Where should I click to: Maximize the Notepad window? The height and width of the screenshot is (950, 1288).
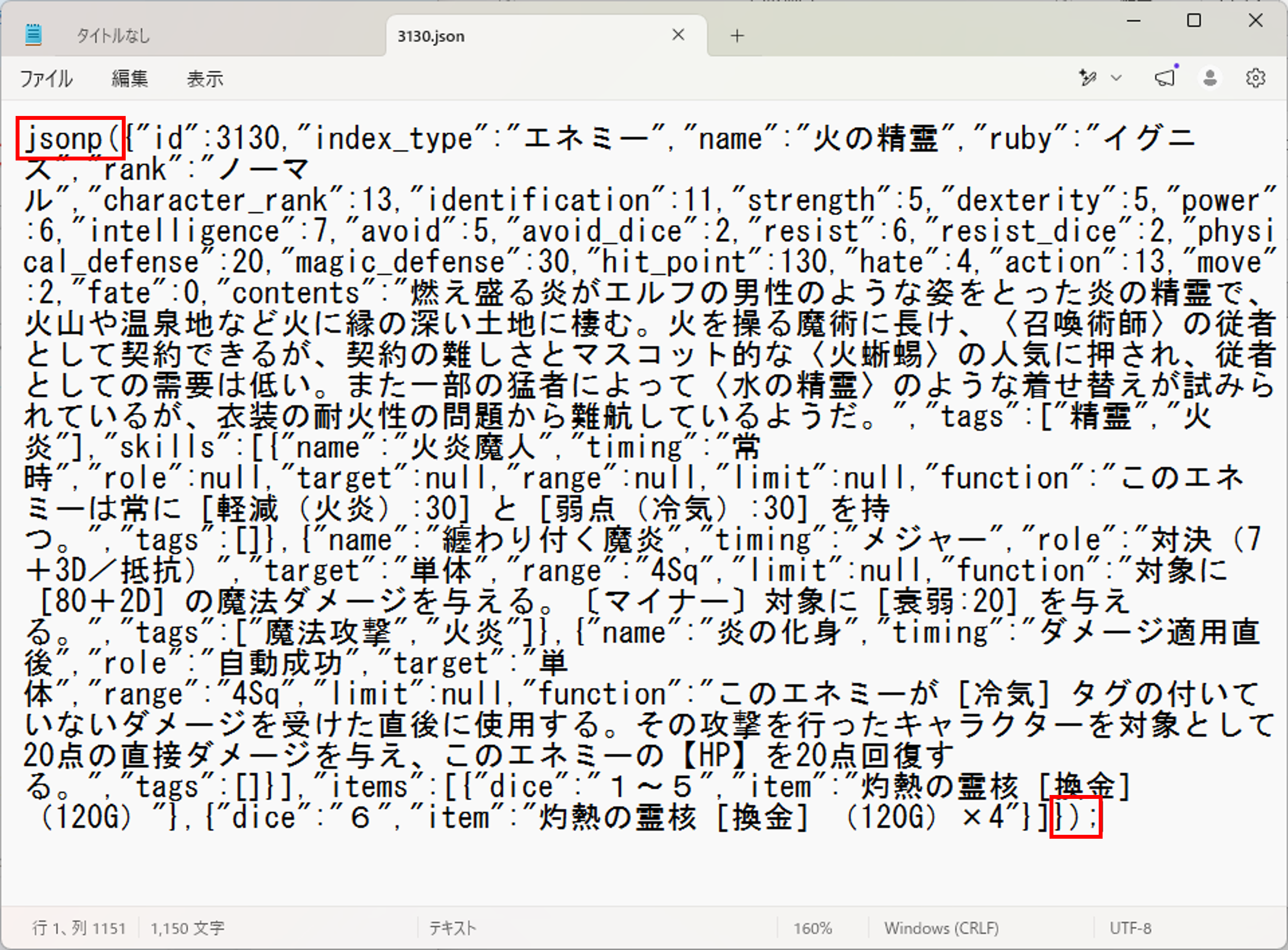point(1194,21)
